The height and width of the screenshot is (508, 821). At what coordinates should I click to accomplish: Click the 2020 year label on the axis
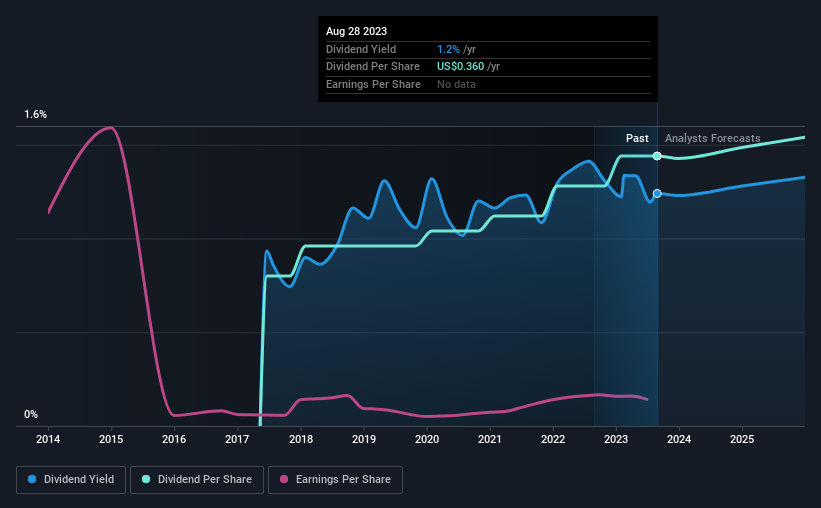coord(427,438)
